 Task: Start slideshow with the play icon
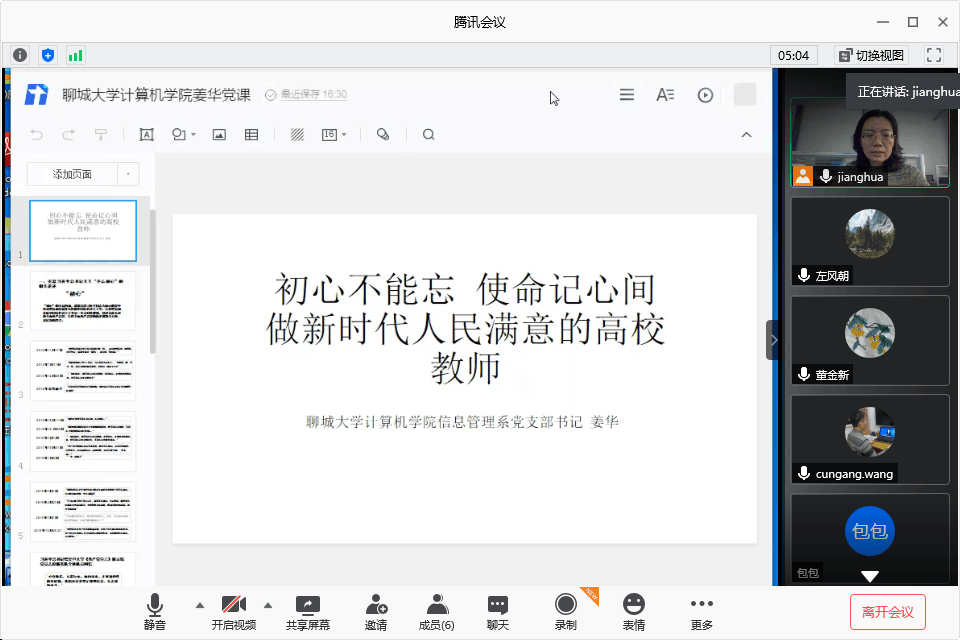click(705, 95)
